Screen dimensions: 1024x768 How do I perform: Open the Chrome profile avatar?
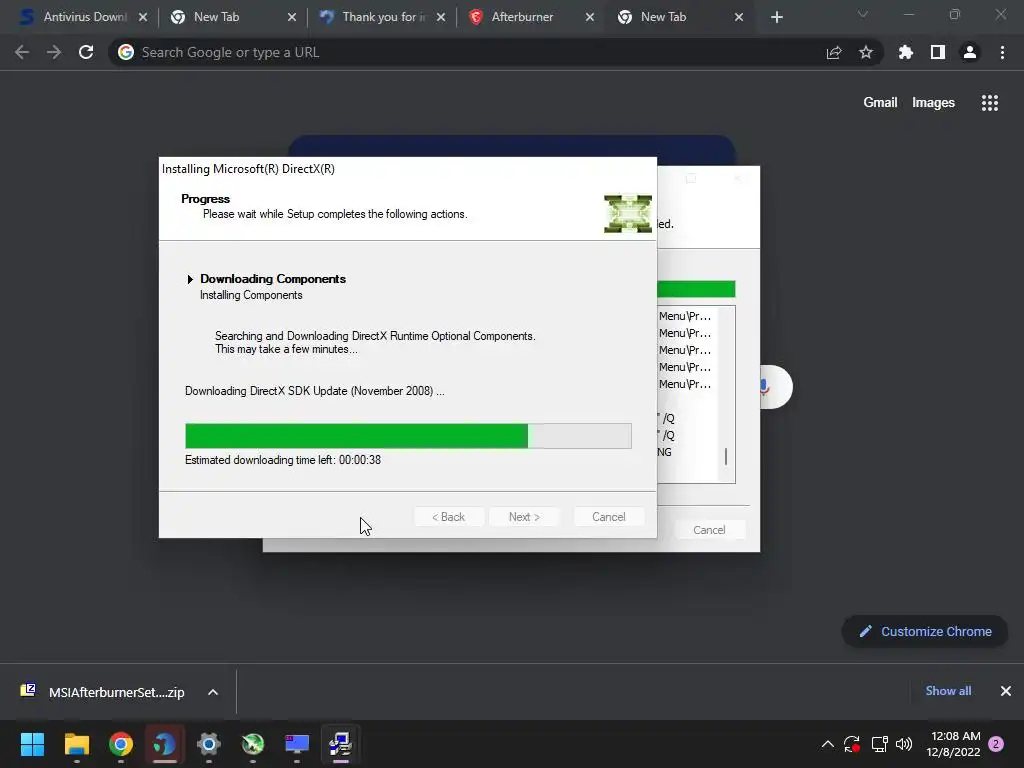click(x=970, y=52)
